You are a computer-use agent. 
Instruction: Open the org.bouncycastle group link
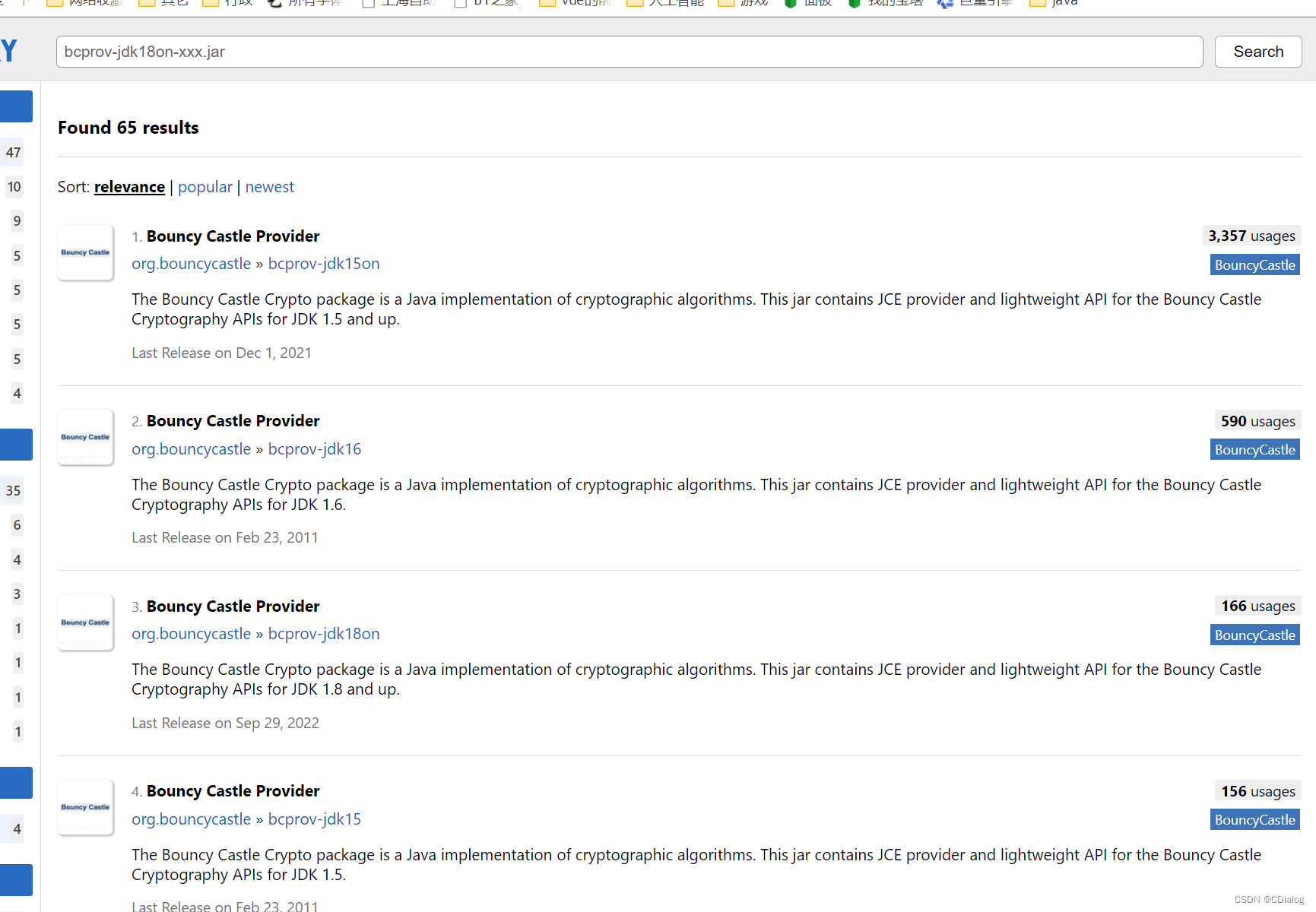(x=191, y=264)
